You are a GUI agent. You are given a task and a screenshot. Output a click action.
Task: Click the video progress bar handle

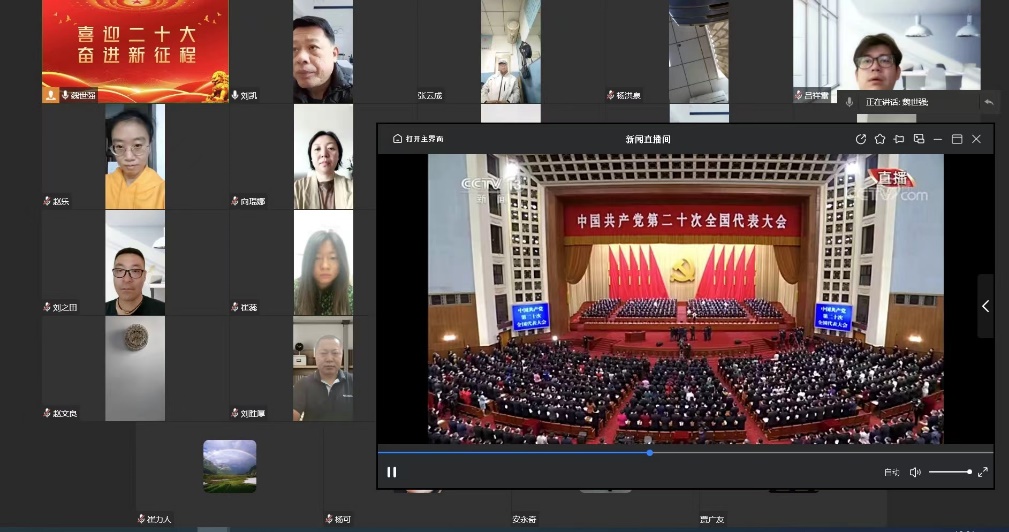(650, 452)
